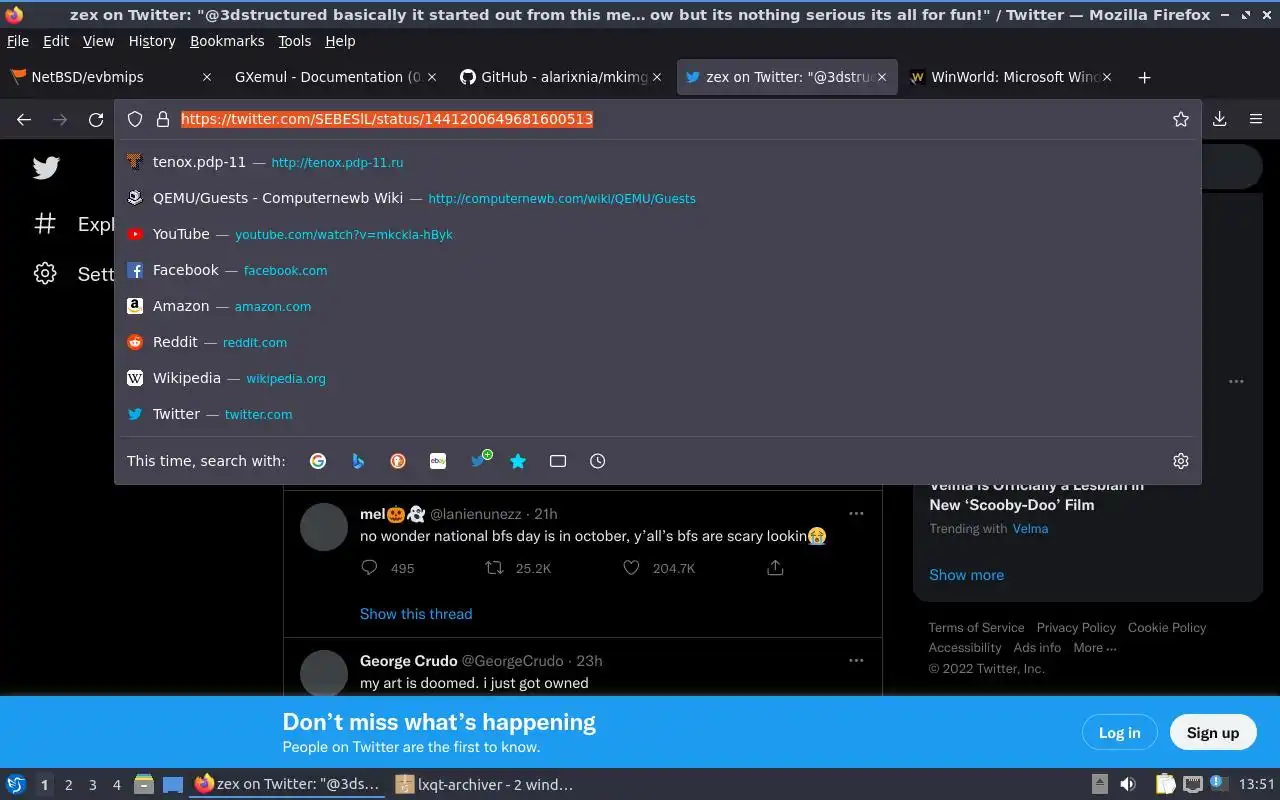Open more options on mel's tweet
The width and height of the screenshot is (1280, 800).
point(856,513)
